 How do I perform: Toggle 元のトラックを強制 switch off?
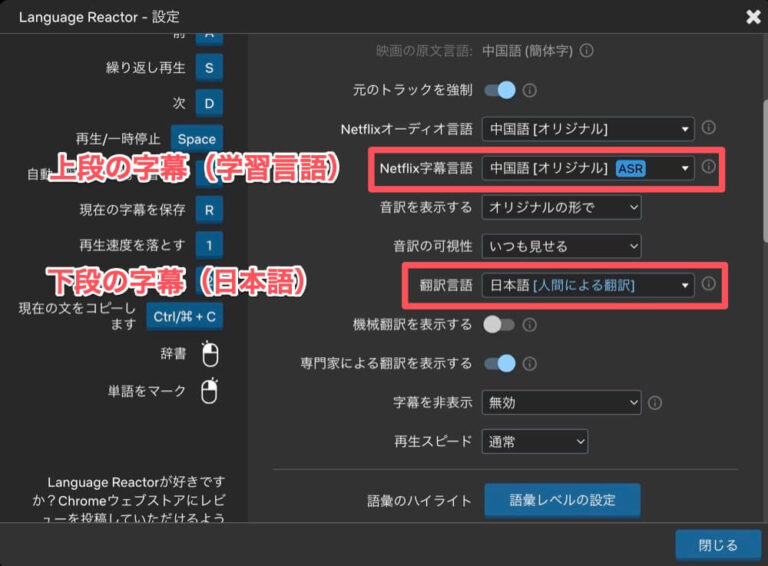500,90
